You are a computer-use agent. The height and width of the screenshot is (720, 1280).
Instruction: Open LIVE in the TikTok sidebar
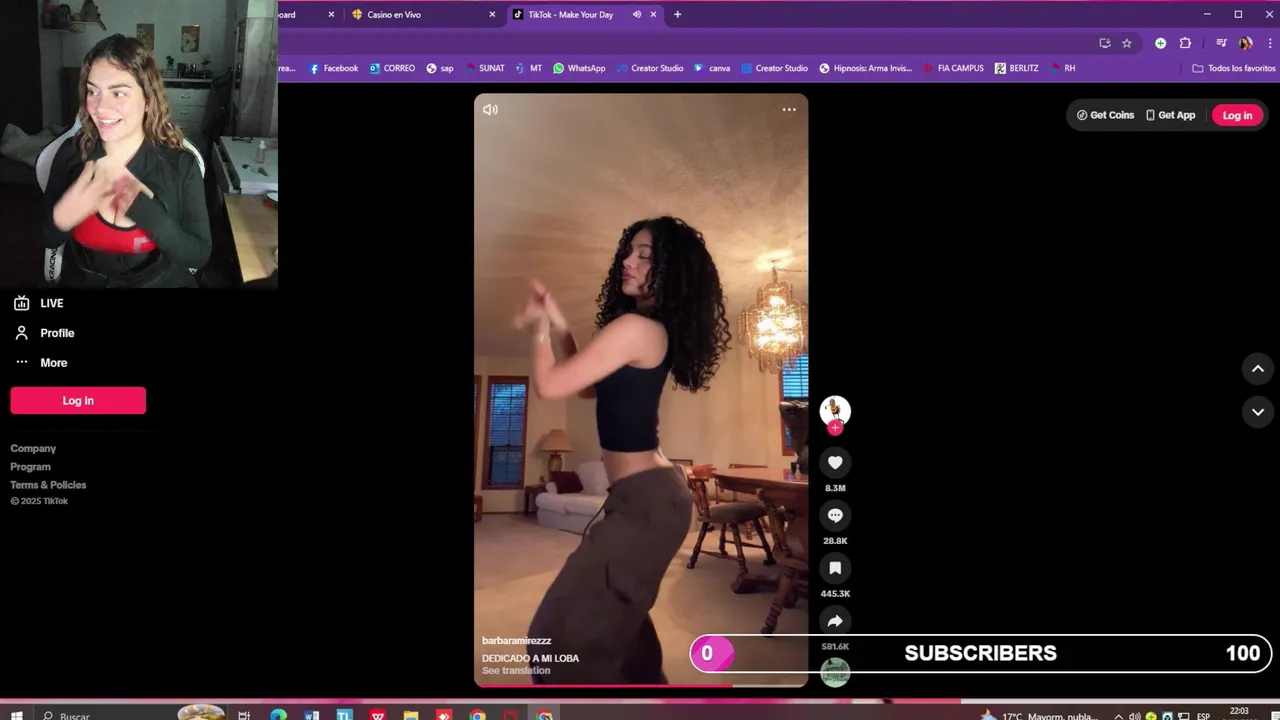40,303
